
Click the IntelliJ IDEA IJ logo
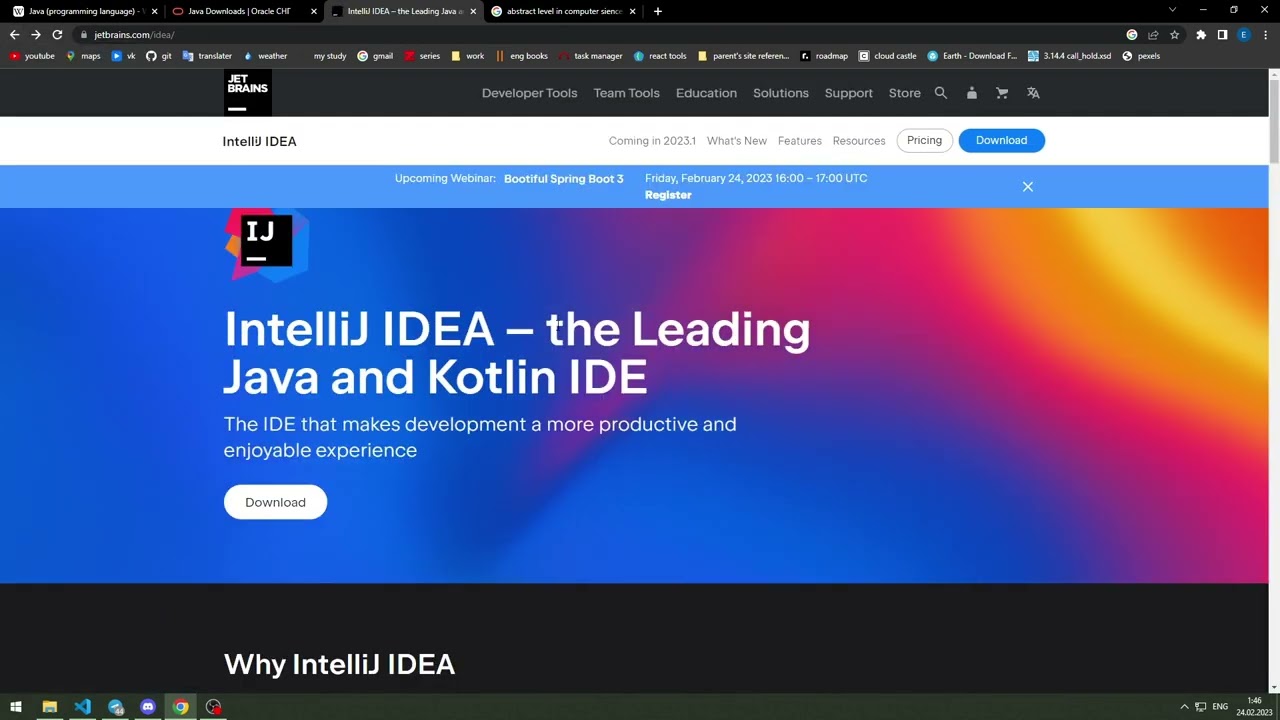pyautogui.click(x=266, y=243)
